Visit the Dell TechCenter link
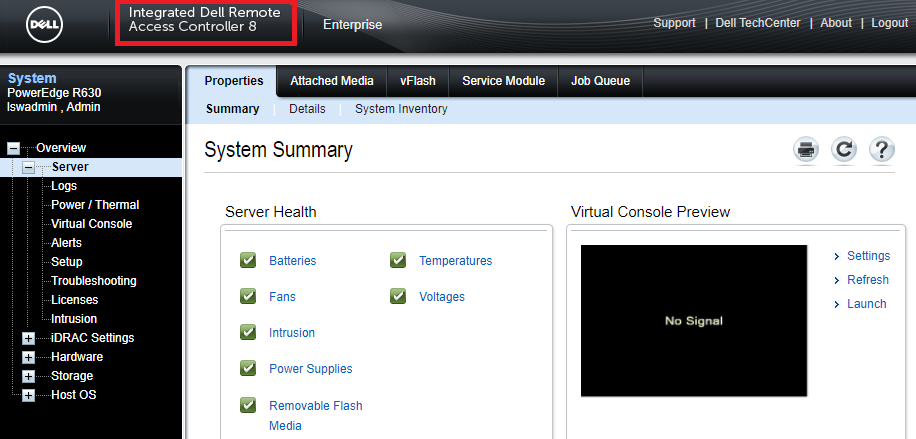 click(758, 23)
